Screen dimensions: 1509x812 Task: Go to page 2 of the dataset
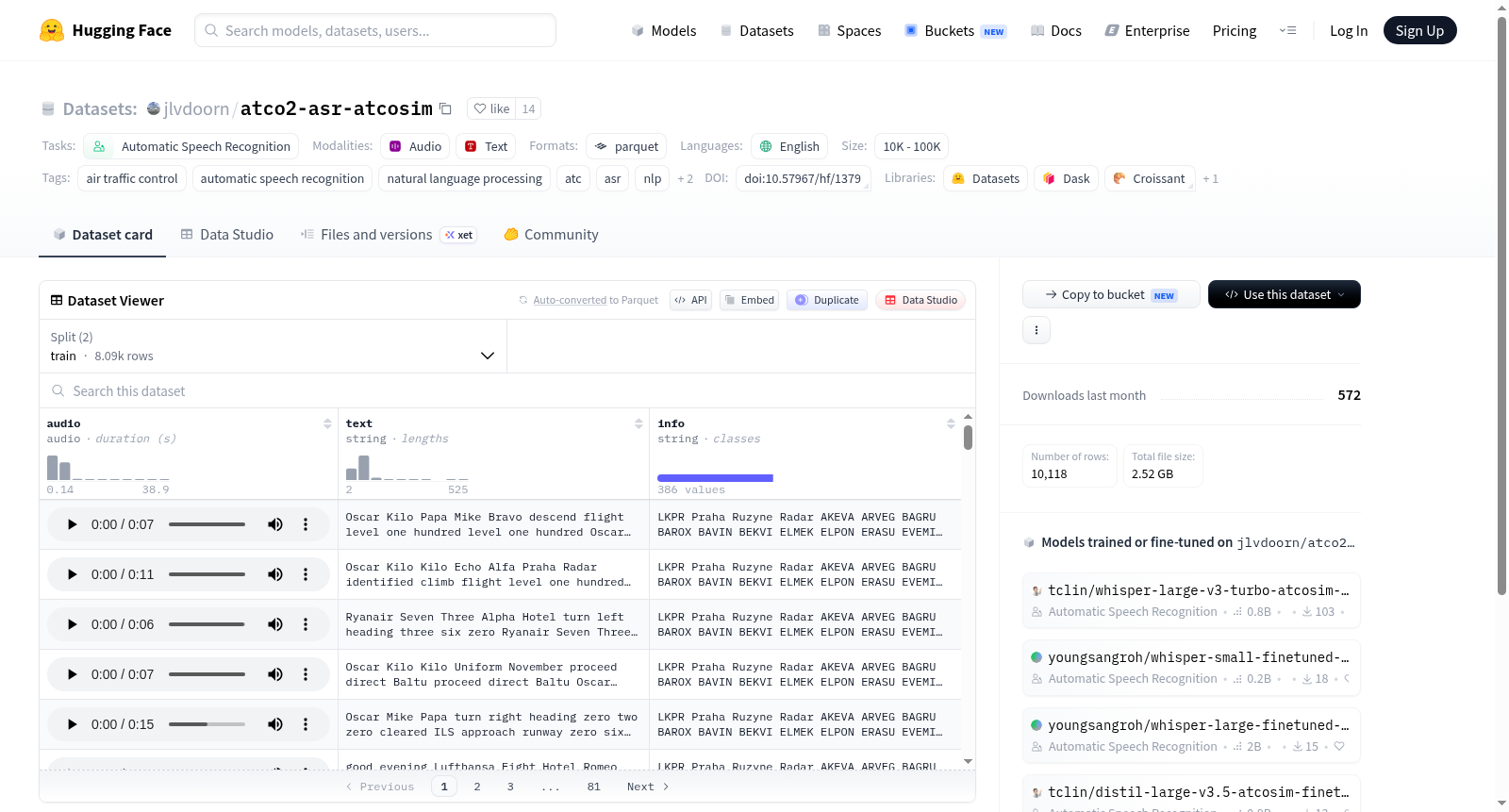tap(477, 787)
